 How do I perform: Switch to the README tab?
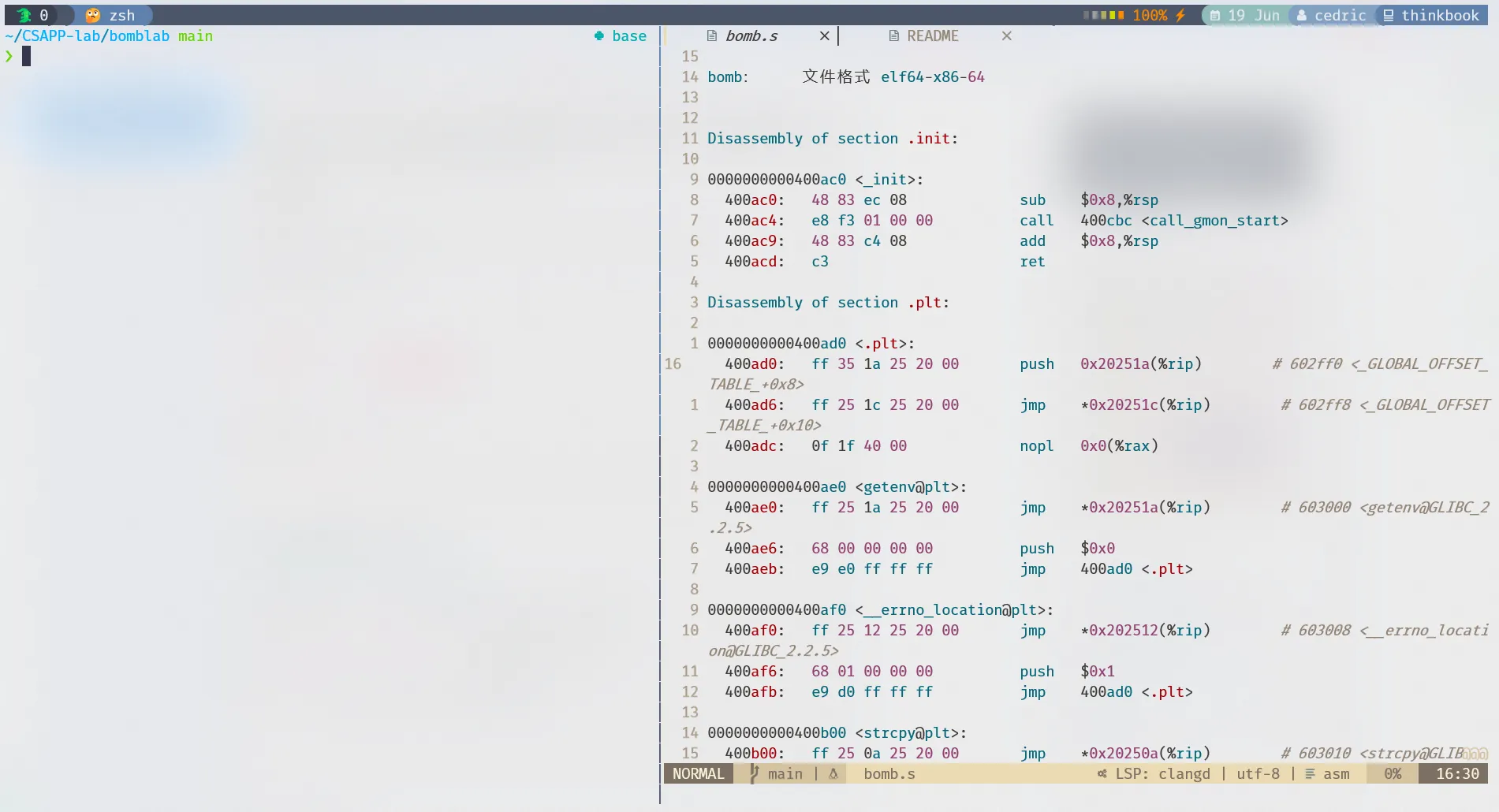pos(932,35)
